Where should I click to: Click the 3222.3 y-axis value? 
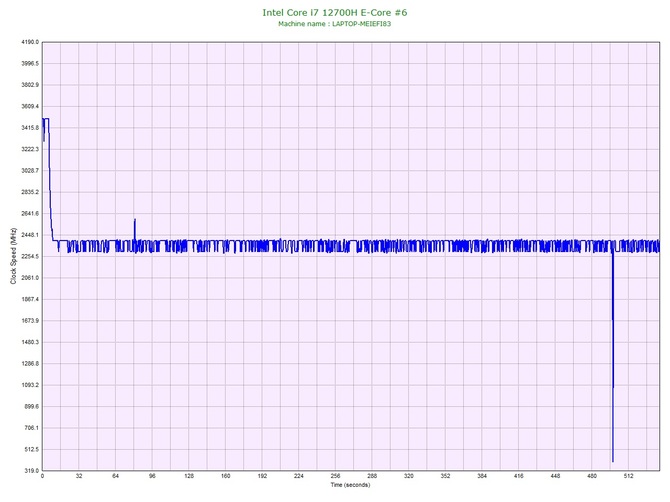pos(30,149)
